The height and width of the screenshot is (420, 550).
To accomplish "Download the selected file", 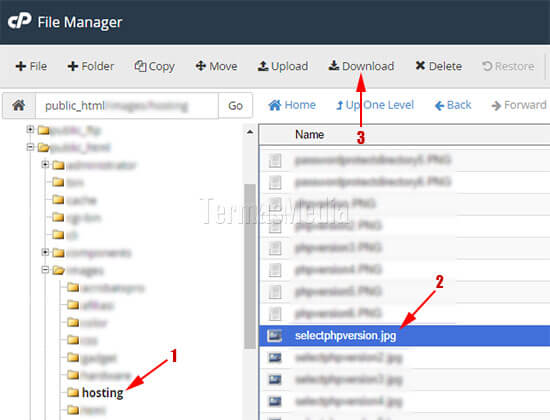I will coord(361,66).
